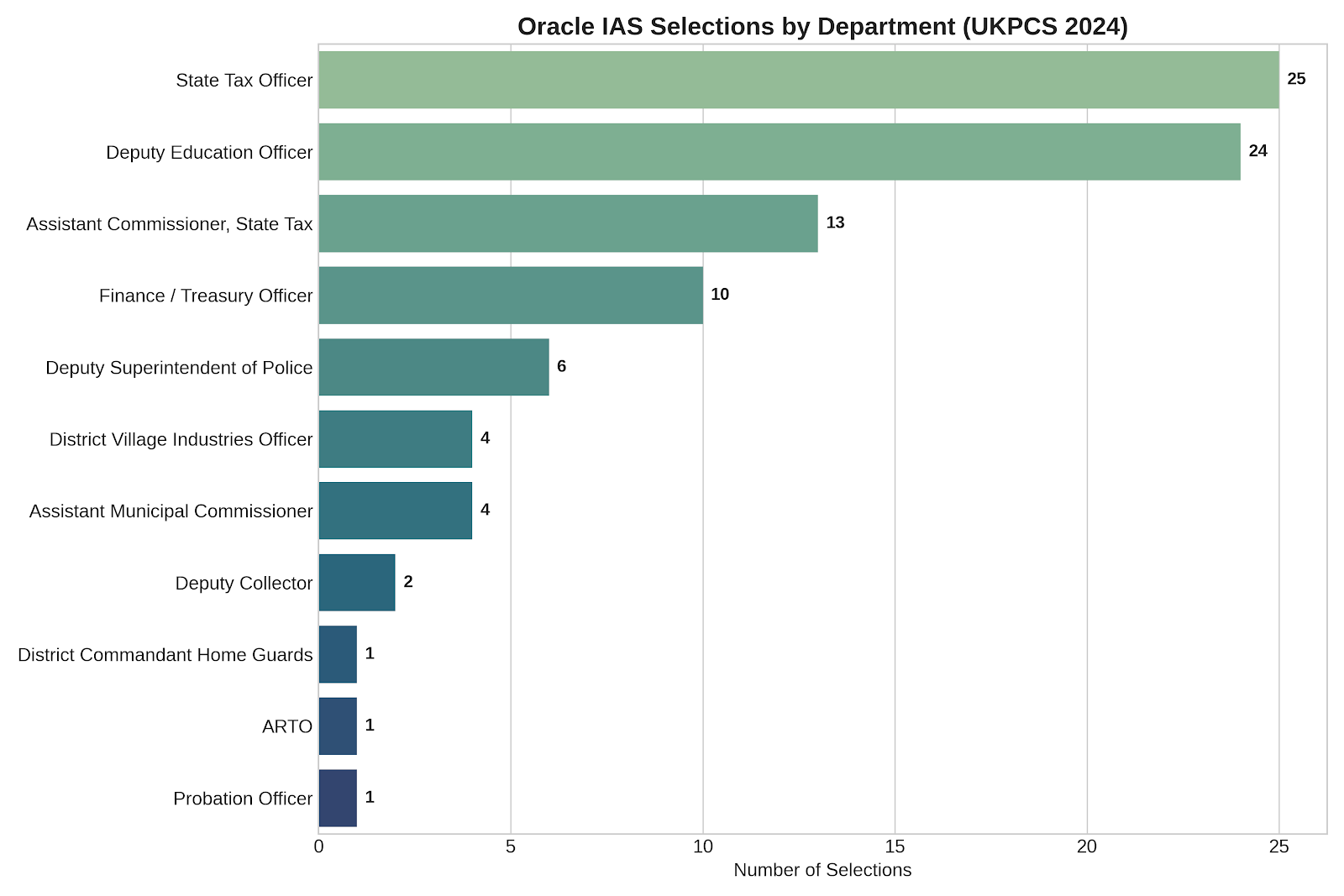1344x896 pixels.
Task: Click the Deputy Education Officer bar
Action: (x=780, y=152)
